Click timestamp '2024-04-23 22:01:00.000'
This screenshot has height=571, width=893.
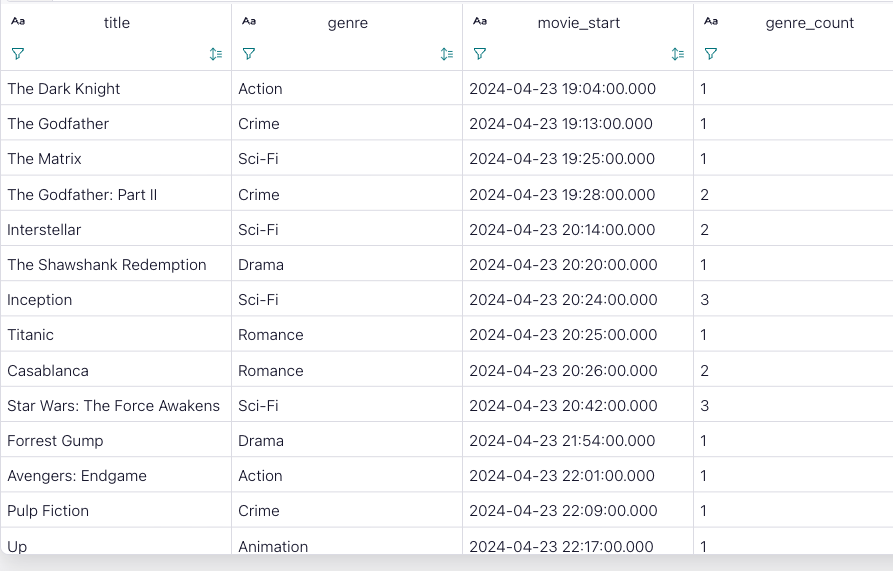pos(562,475)
